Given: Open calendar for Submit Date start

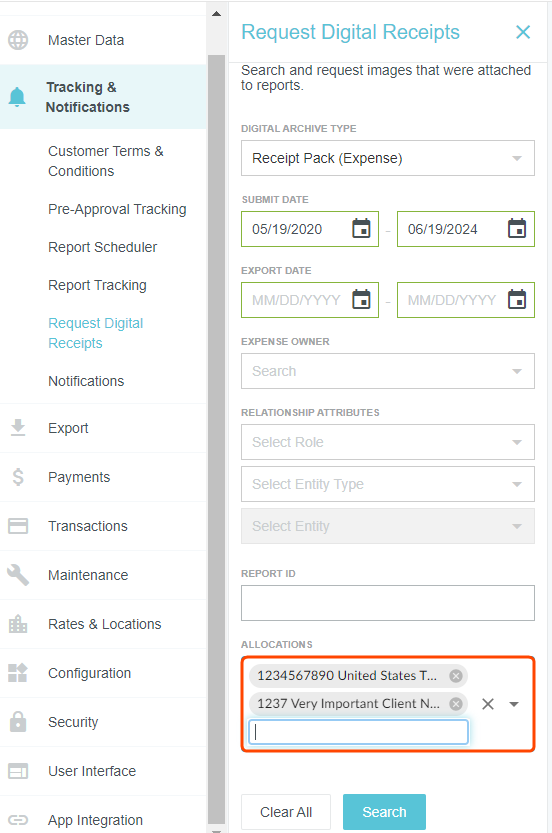Looking at the screenshot, I should (361, 229).
